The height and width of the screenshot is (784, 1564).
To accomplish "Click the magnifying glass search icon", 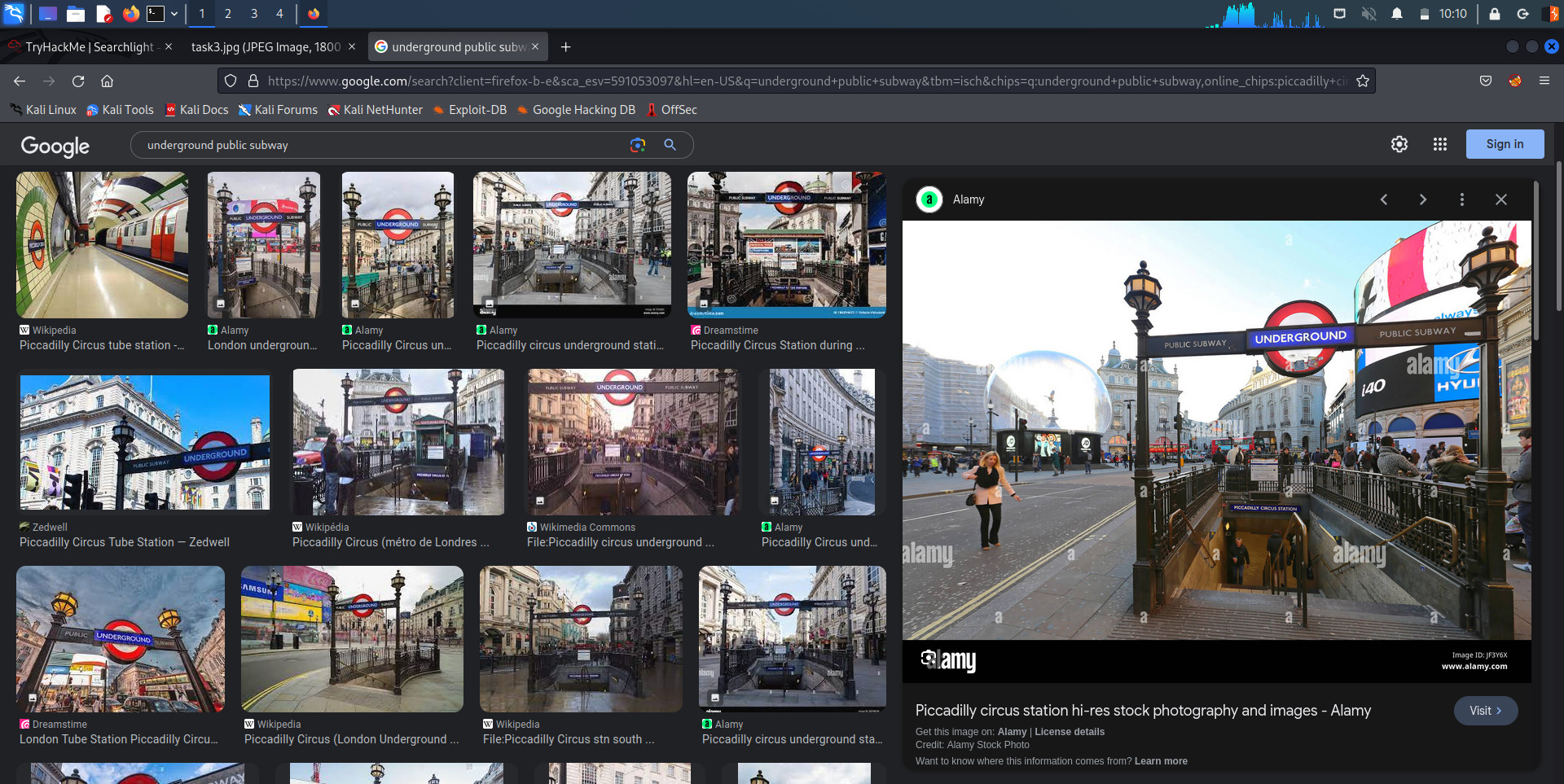I will point(670,145).
